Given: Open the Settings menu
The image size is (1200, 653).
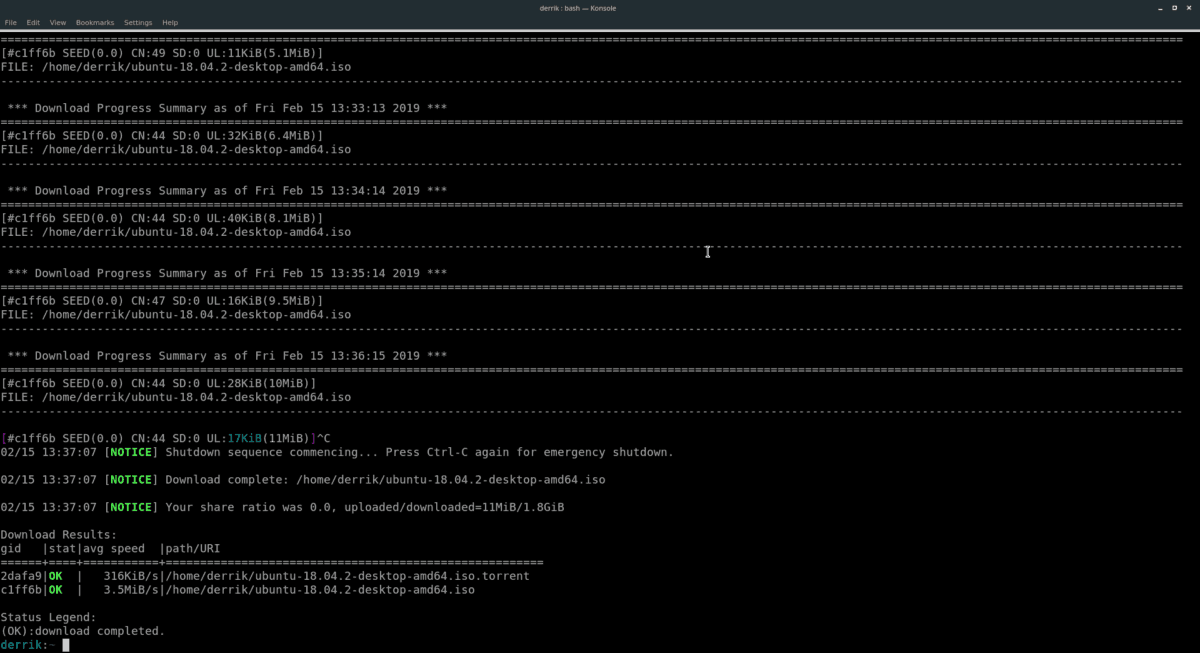Looking at the screenshot, I should coord(137,22).
